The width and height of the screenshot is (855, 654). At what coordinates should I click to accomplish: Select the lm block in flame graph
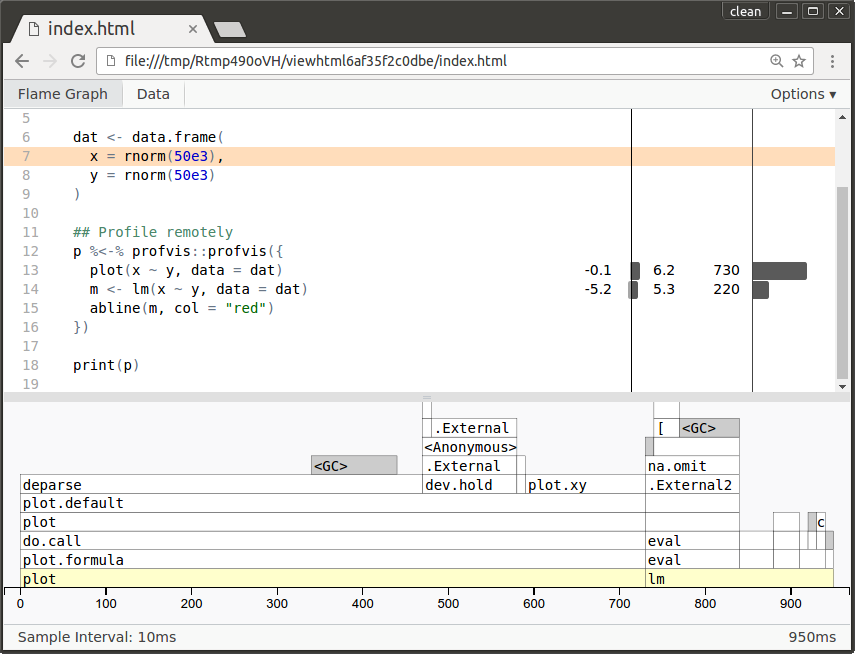pyautogui.click(x=738, y=579)
